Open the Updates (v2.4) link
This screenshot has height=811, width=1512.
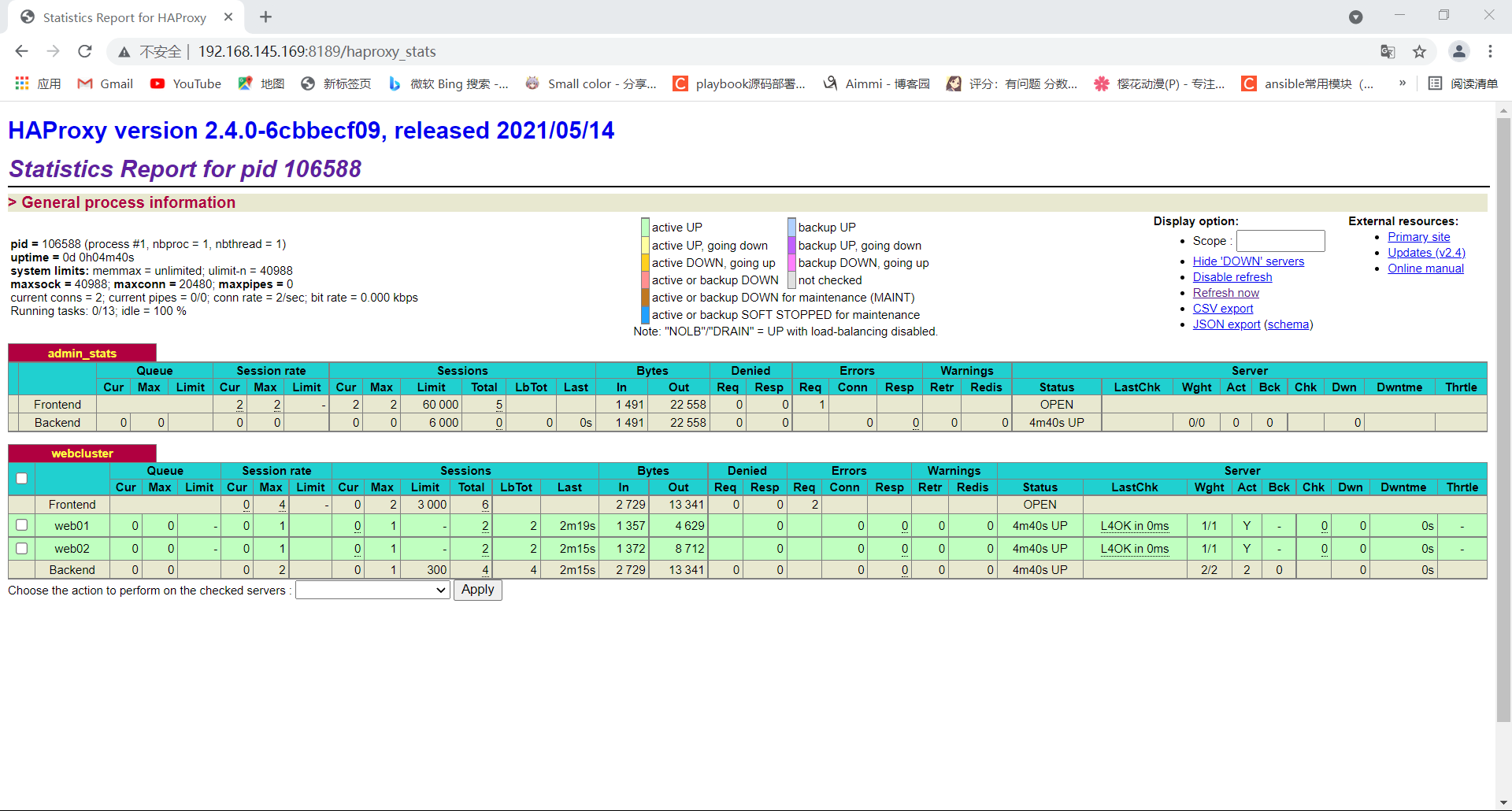click(x=1426, y=253)
